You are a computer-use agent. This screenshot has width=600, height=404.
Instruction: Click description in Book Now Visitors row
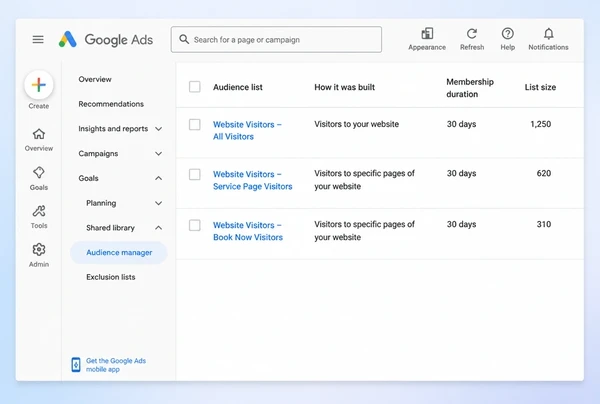(x=364, y=231)
